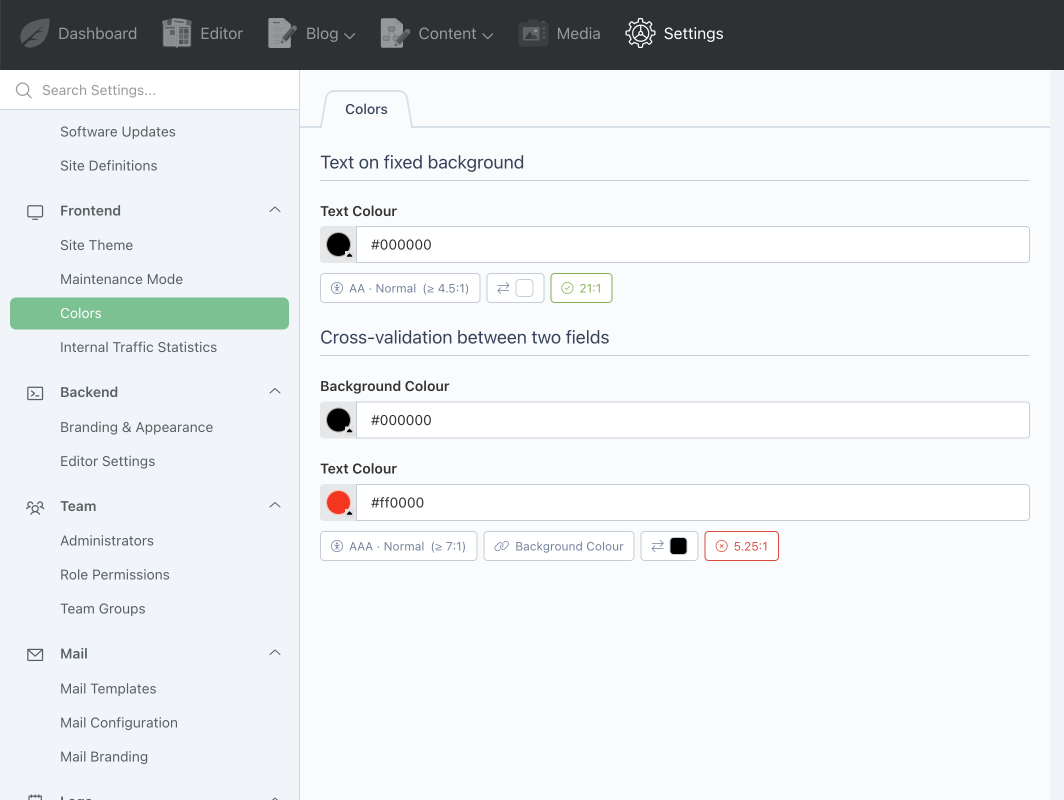Click the linked Background Colour button

[x=558, y=546]
